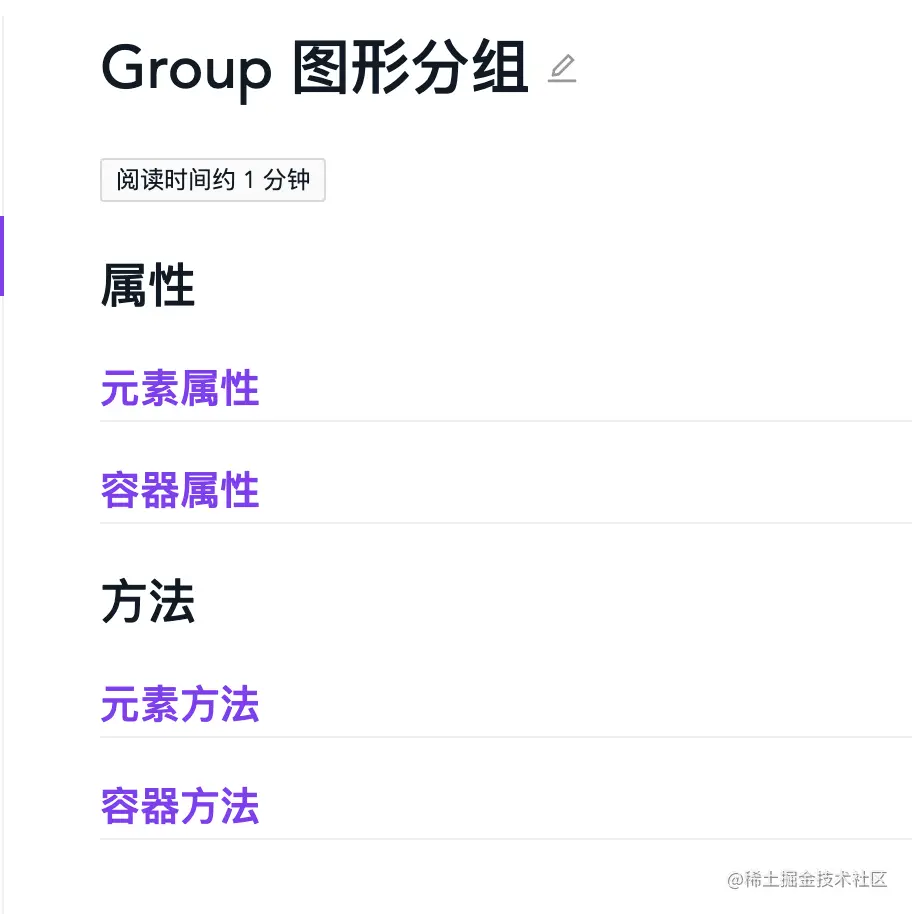Click the divider line under 元素属性
The width and height of the screenshot is (912, 914).
tap(506, 420)
